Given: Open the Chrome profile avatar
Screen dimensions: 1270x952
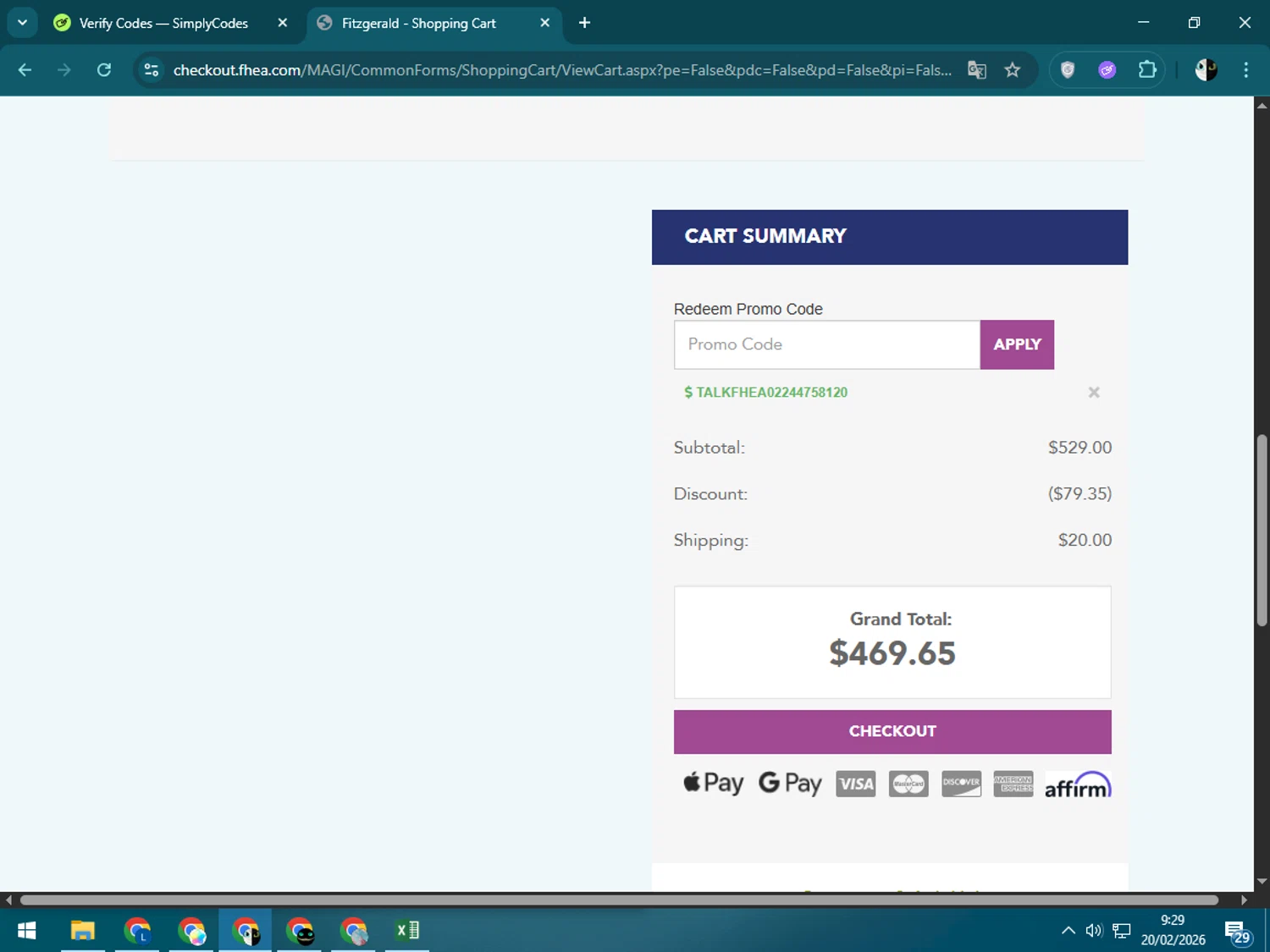Looking at the screenshot, I should coord(1206,70).
